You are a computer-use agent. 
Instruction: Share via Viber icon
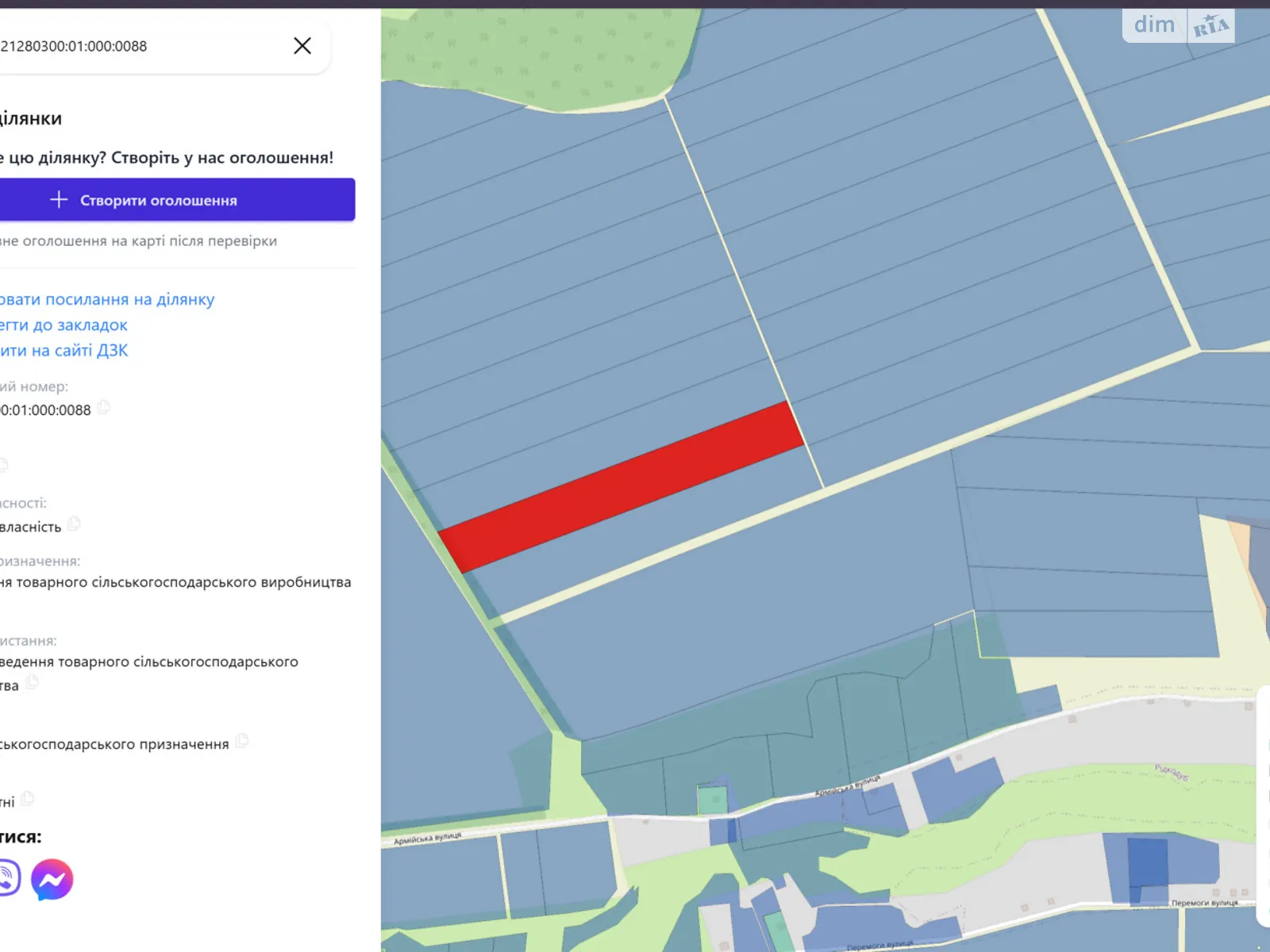[x=6, y=879]
